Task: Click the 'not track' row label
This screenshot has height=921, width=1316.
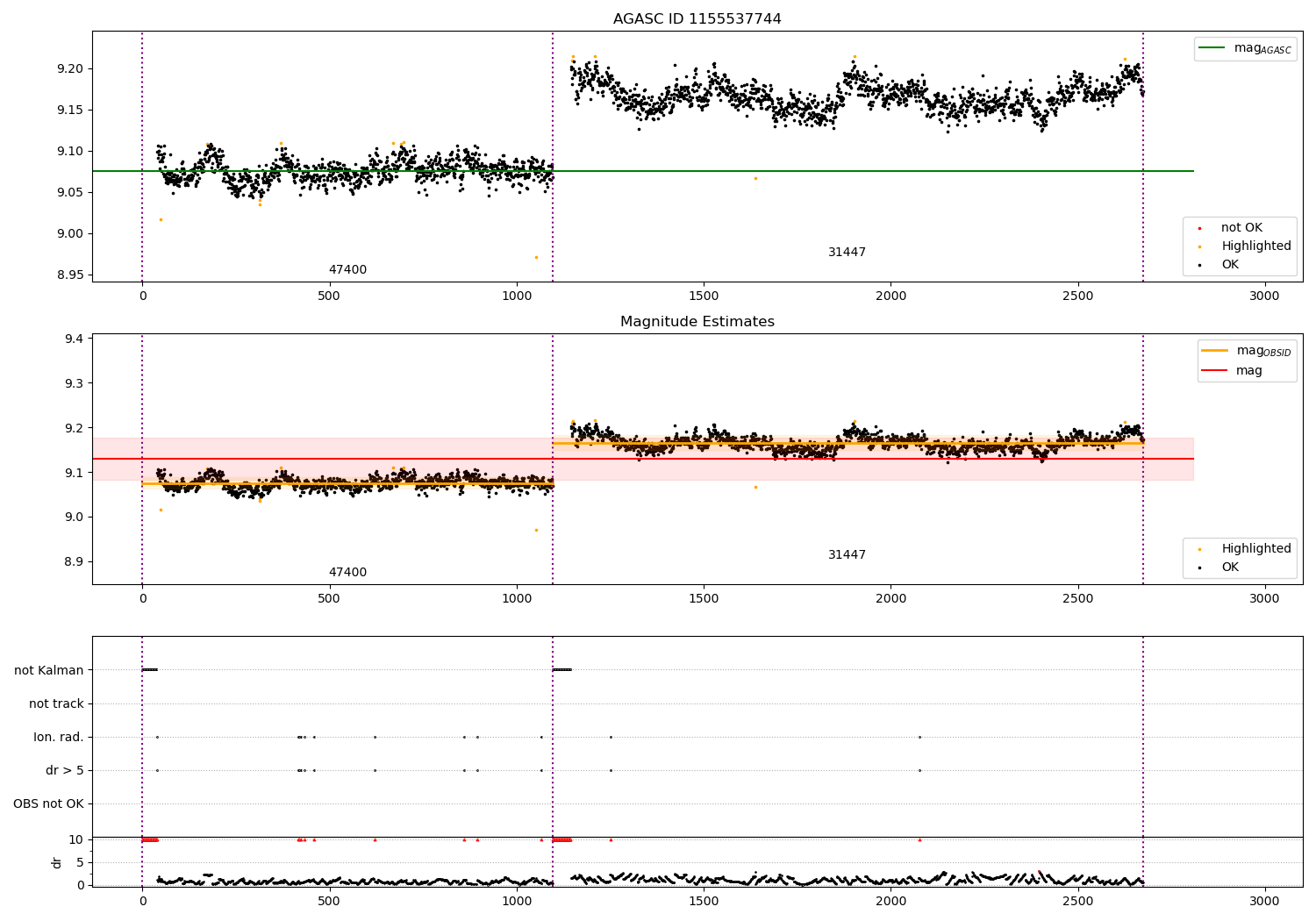Action: click(x=56, y=703)
